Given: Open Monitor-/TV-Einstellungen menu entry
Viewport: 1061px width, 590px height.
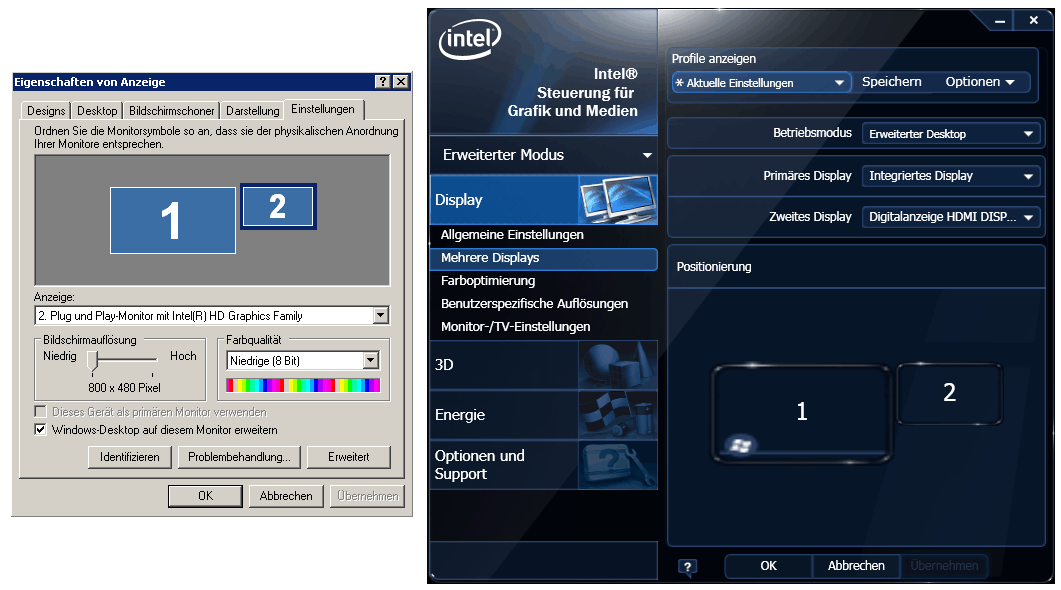Looking at the screenshot, I should [516, 327].
